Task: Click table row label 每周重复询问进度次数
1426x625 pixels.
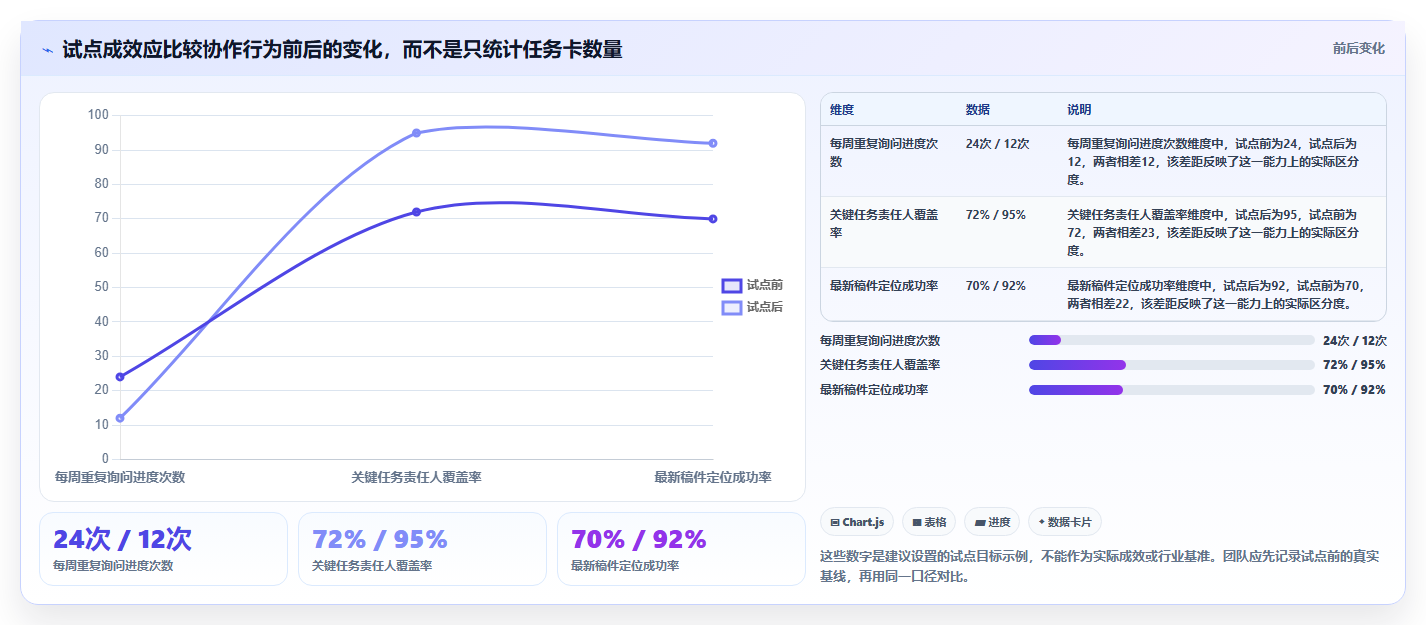Action: click(x=884, y=153)
